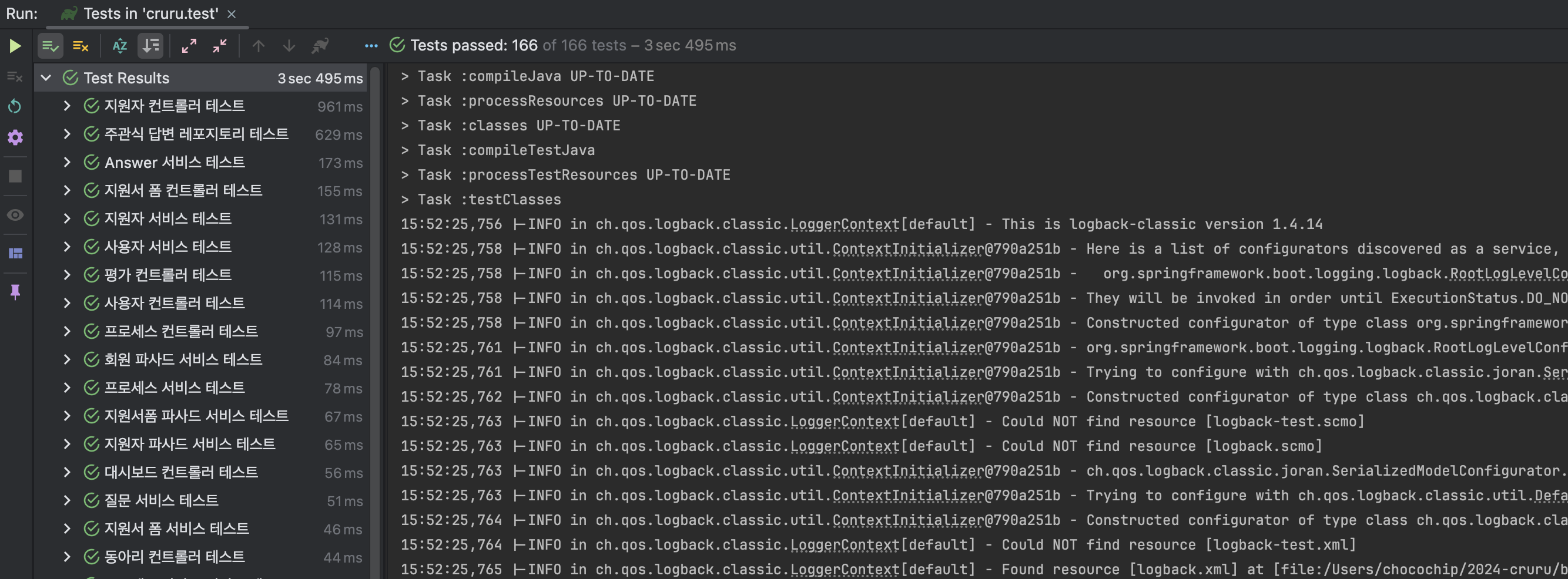Image resolution: width=1568 pixels, height=579 pixels.
Task: Select the Test Results row
Action: (201, 78)
